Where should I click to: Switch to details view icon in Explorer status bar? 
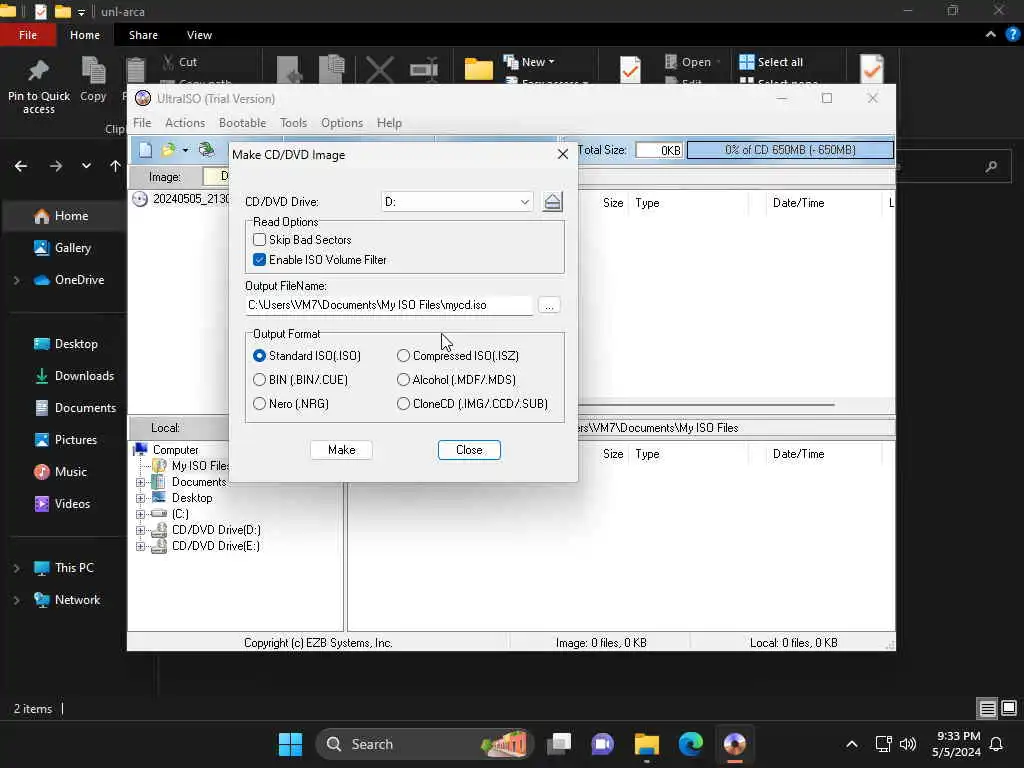coord(987,709)
